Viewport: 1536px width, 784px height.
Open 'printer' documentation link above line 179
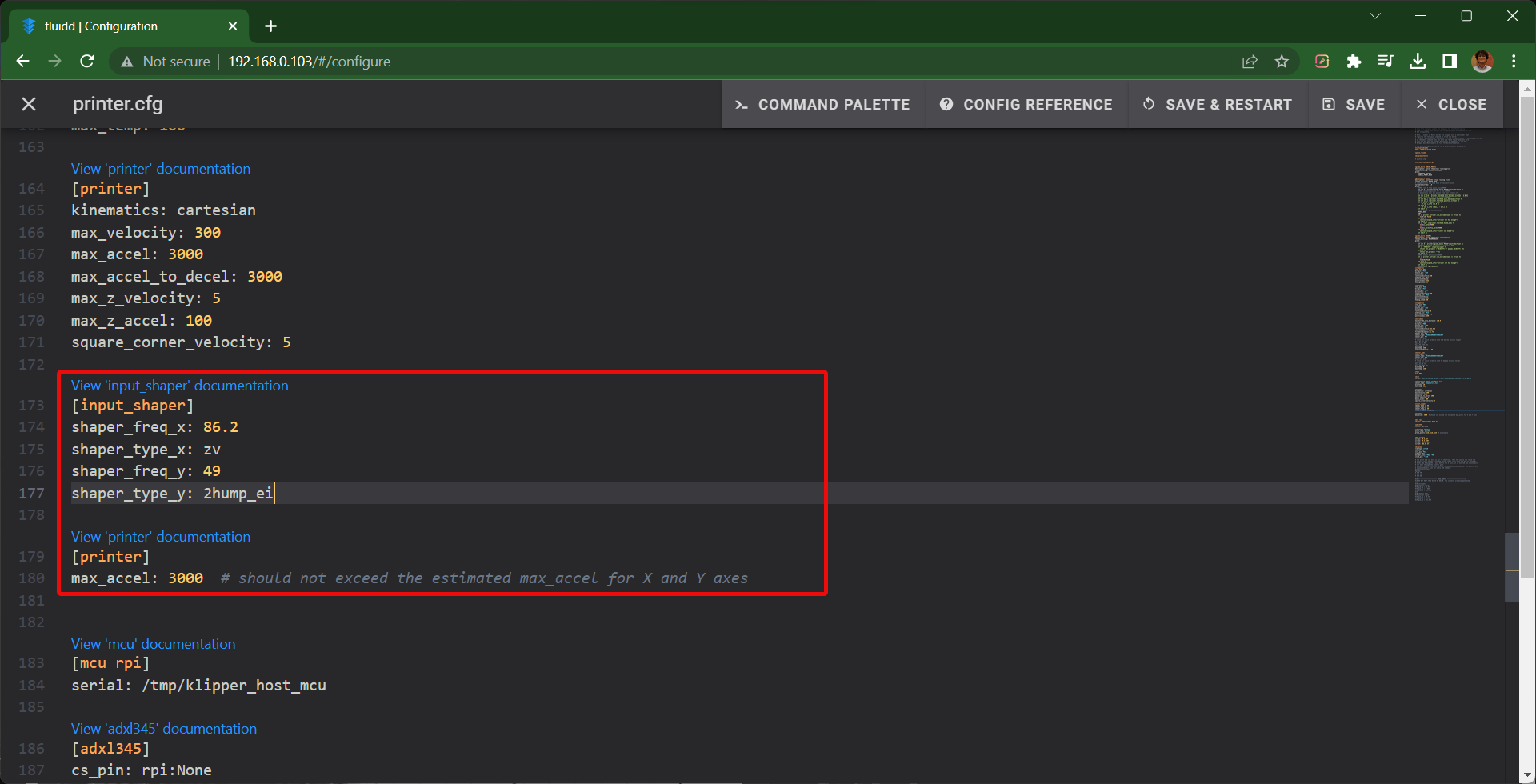160,537
